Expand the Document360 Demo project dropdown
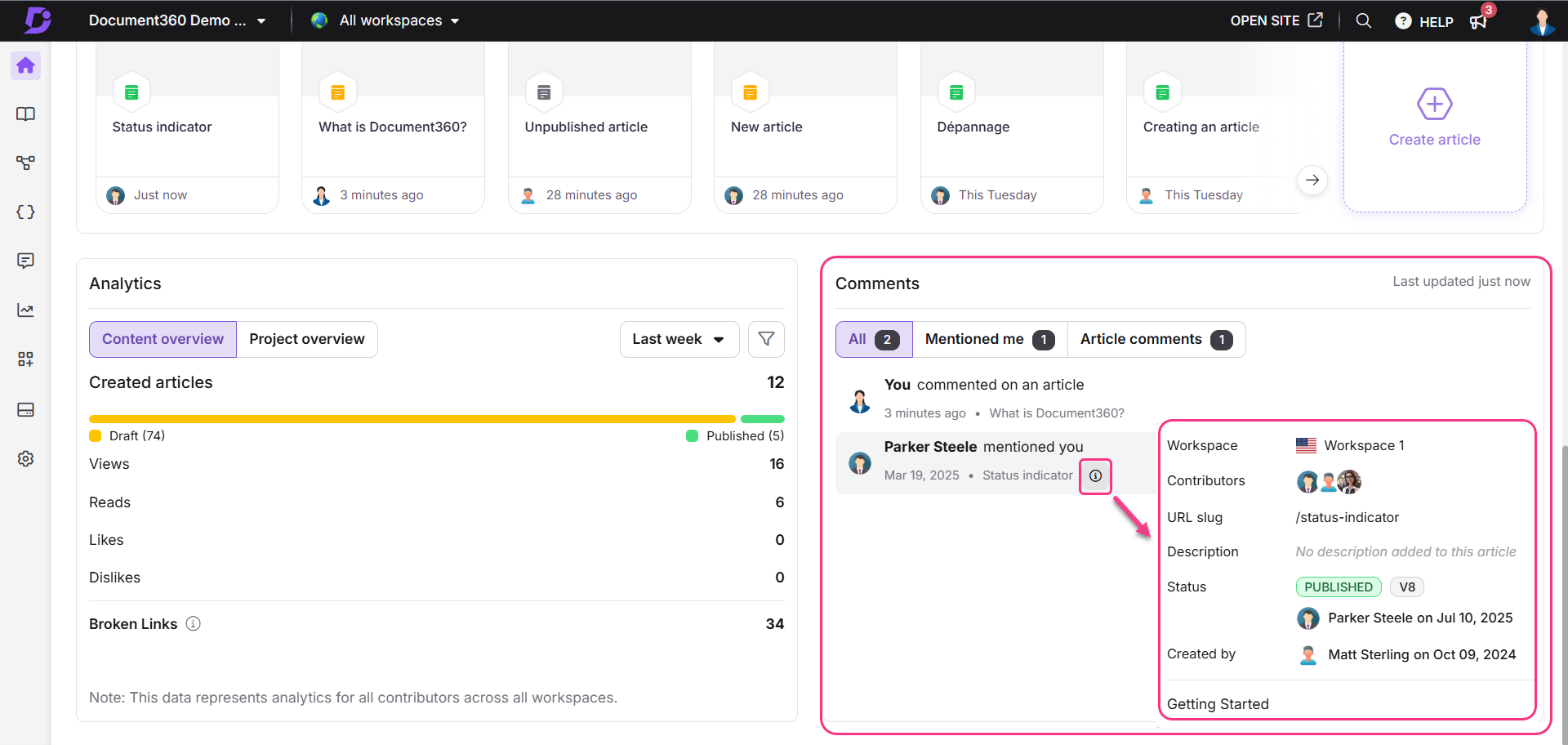1568x745 pixels. pyautogui.click(x=177, y=20)
